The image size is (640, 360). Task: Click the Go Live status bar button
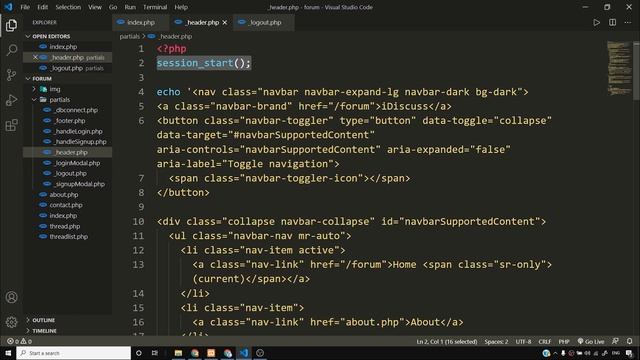pos(591,341)
